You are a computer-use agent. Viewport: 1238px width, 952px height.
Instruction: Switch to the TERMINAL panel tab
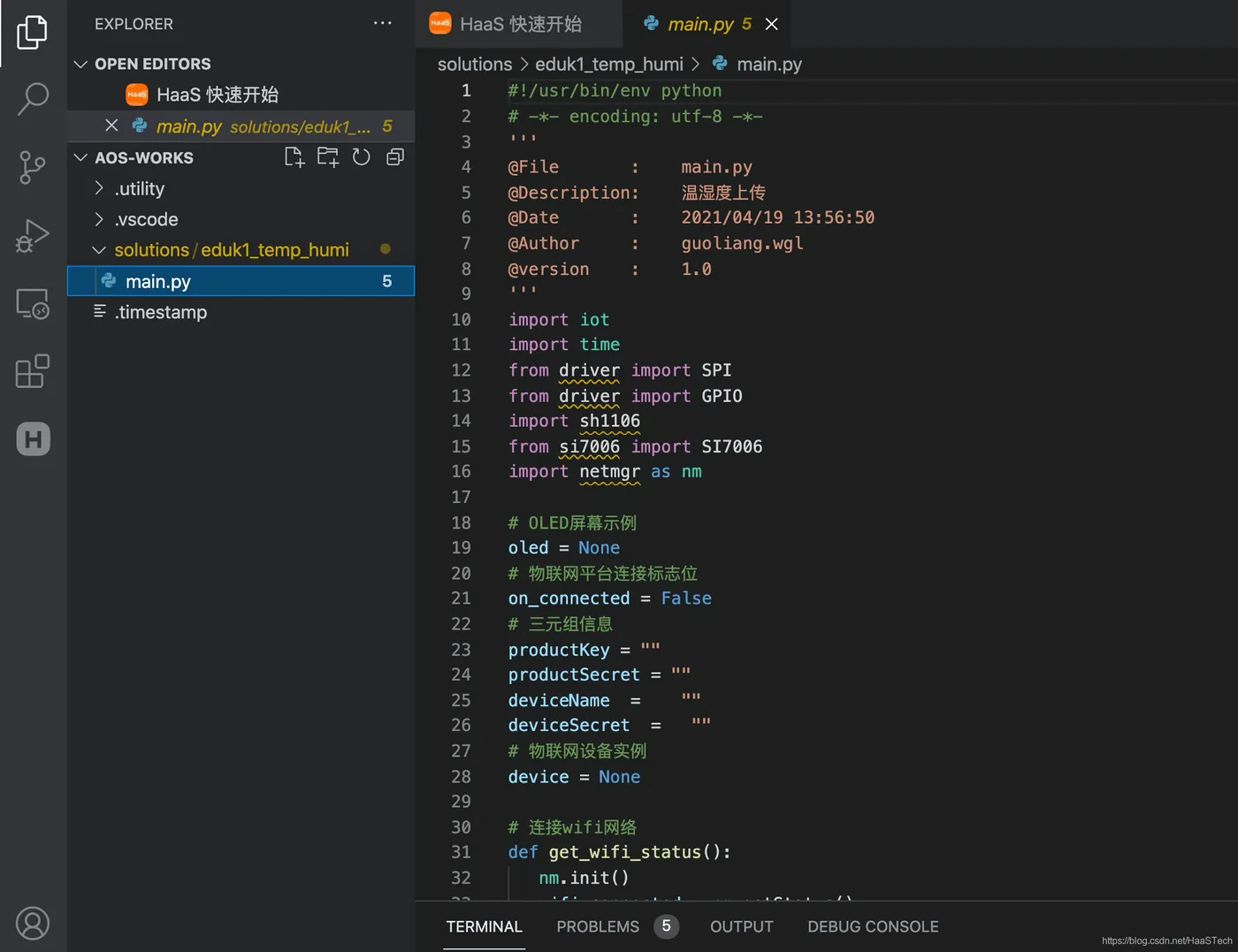(484, 926)
